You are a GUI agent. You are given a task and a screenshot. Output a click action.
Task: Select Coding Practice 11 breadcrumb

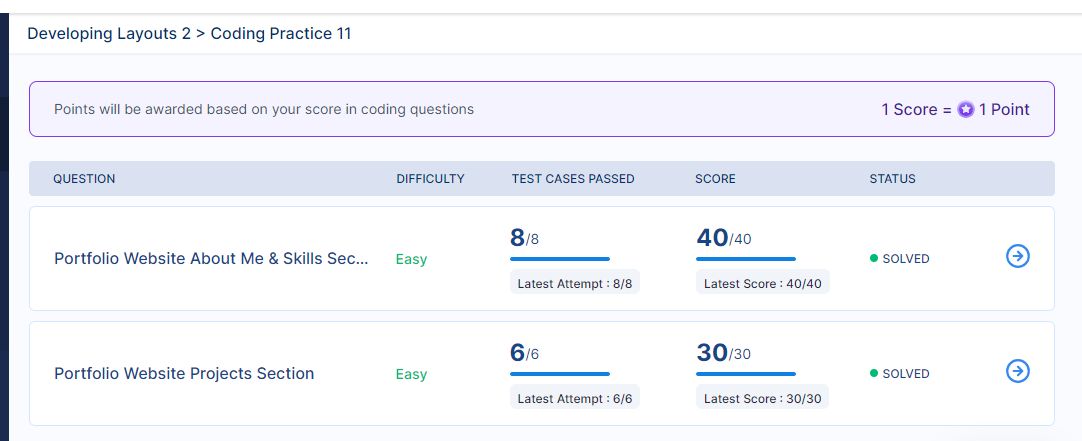pyautogui.click(x=281, y=33)
